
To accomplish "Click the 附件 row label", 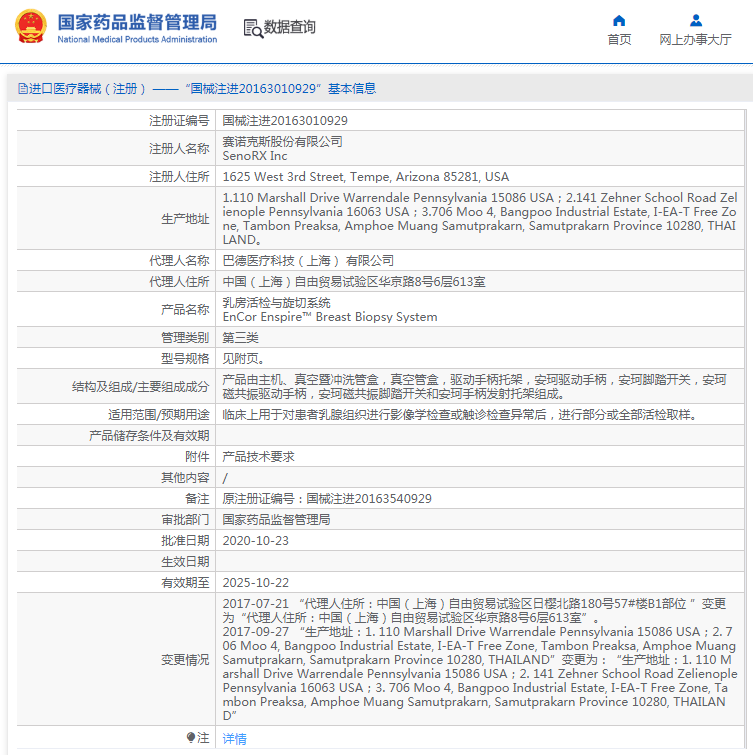I will [197, 456].
